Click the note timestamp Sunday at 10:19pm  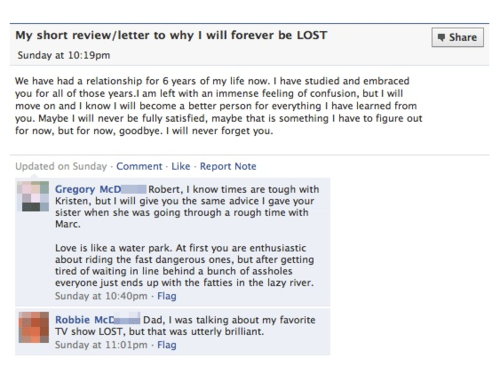pyautogui.click(x=64, y=55)
